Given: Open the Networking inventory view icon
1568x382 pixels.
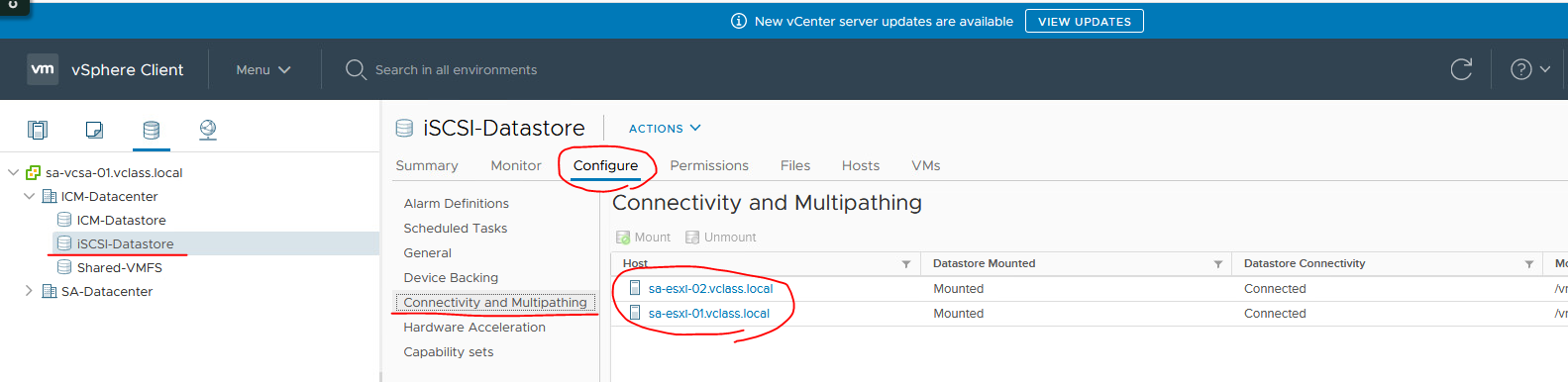Looking at the screenshot, I should tap(208, 130).
